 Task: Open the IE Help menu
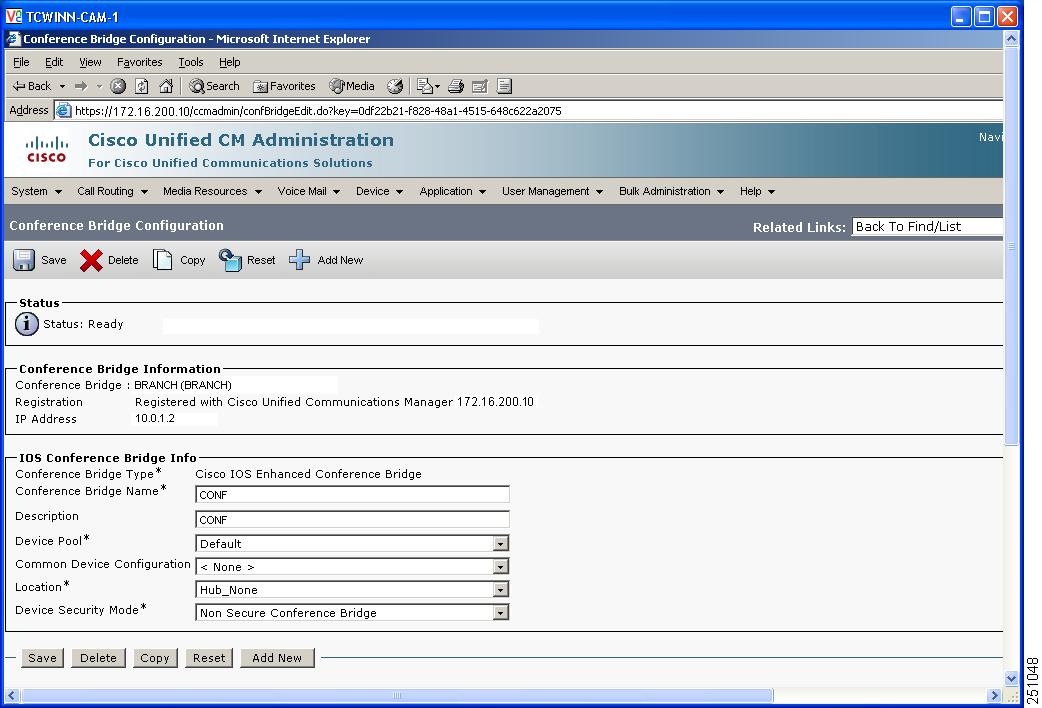(230, 62)
